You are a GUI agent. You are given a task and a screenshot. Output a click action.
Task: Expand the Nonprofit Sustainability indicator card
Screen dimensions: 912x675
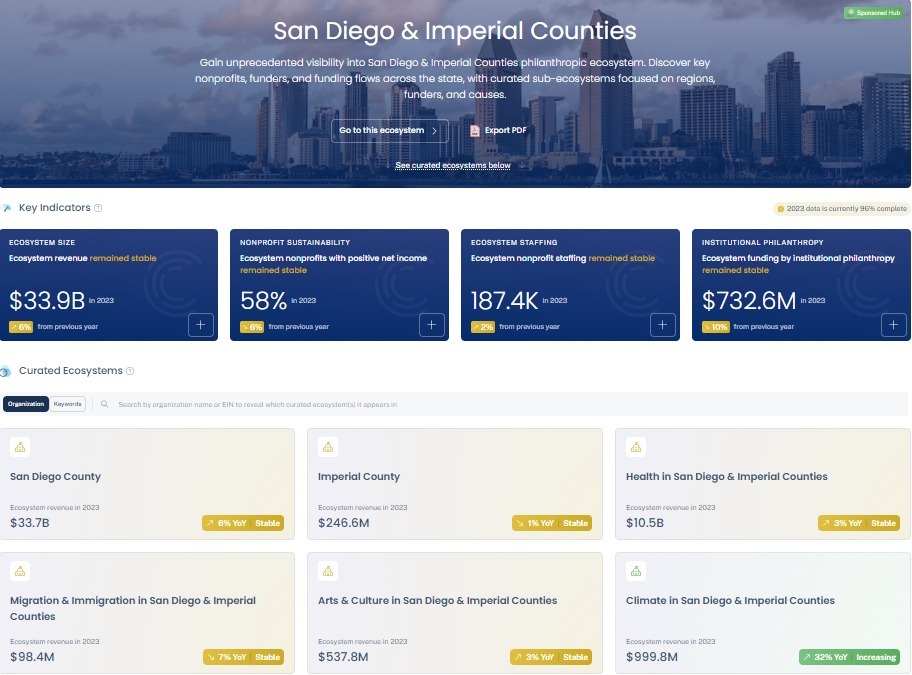coord(432,325)
